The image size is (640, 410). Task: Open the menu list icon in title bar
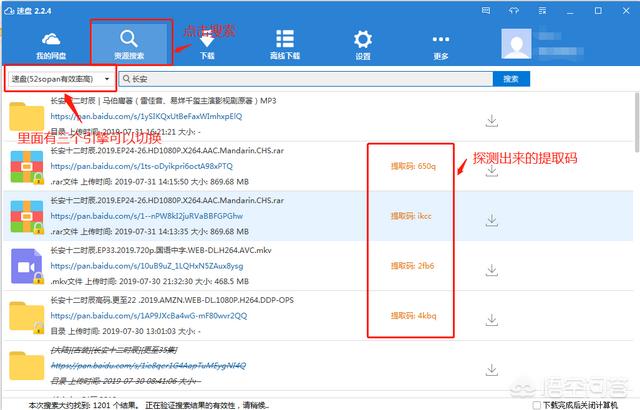[x=542, y=11]
